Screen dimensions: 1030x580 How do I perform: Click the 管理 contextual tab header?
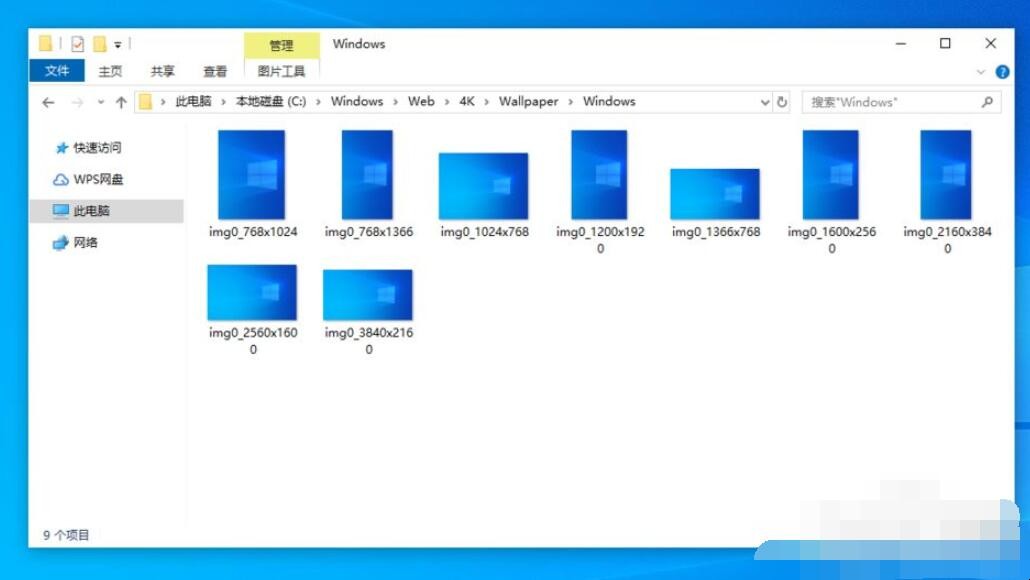tap(281, 45)
